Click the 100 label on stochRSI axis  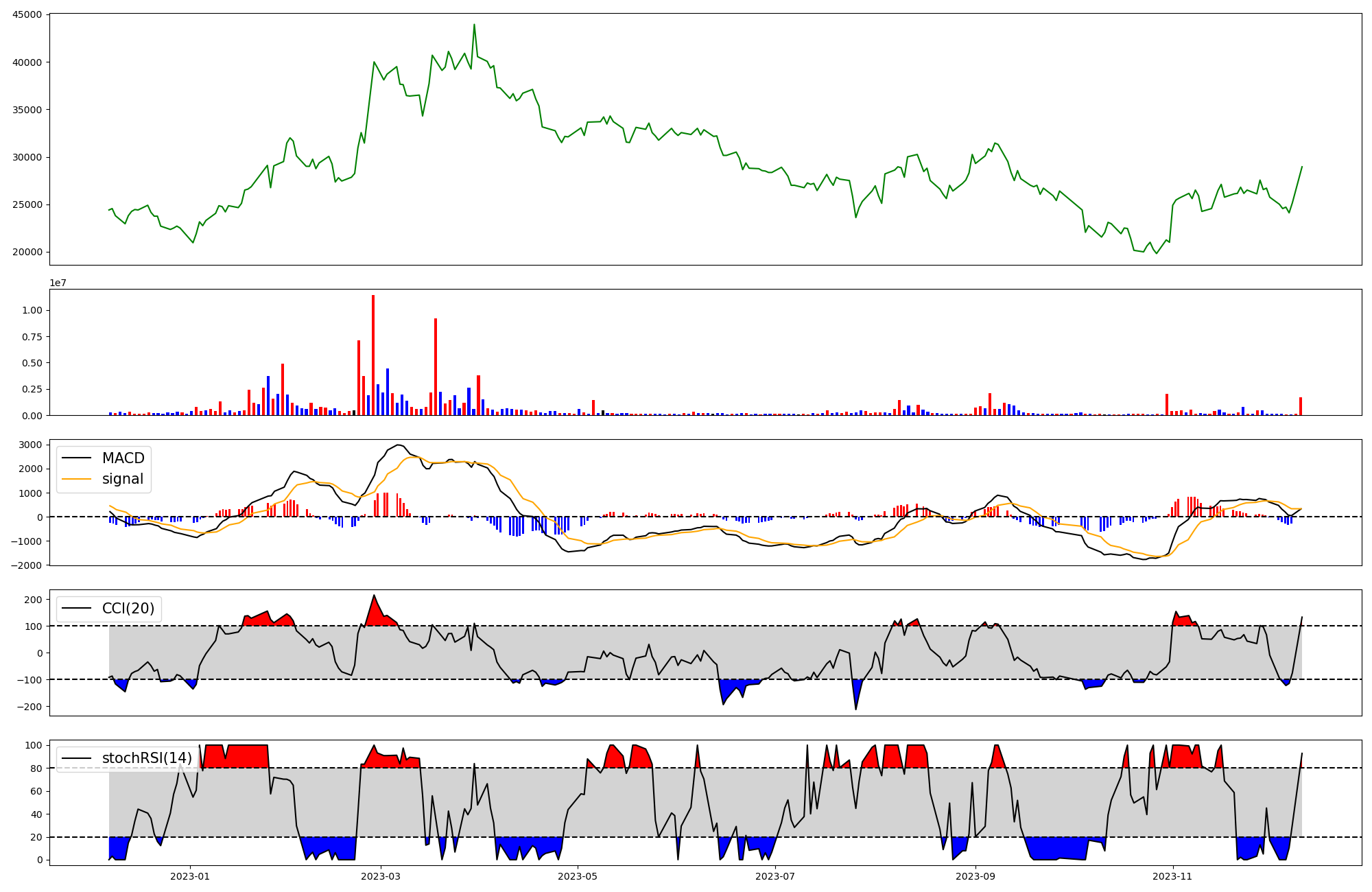point(34,745)
